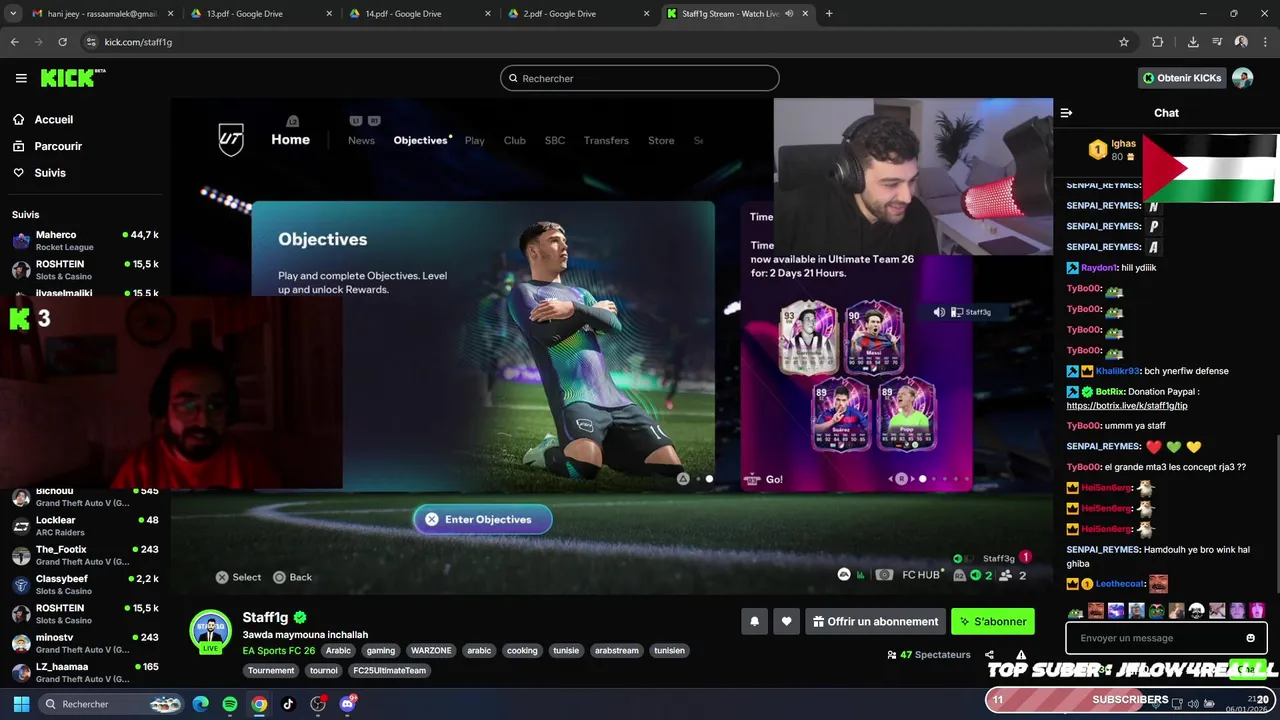Image resolution: width=1280 pixels, height=720 pixels.
Task: Open Maherco channel in sidebar
Action: 85,240
